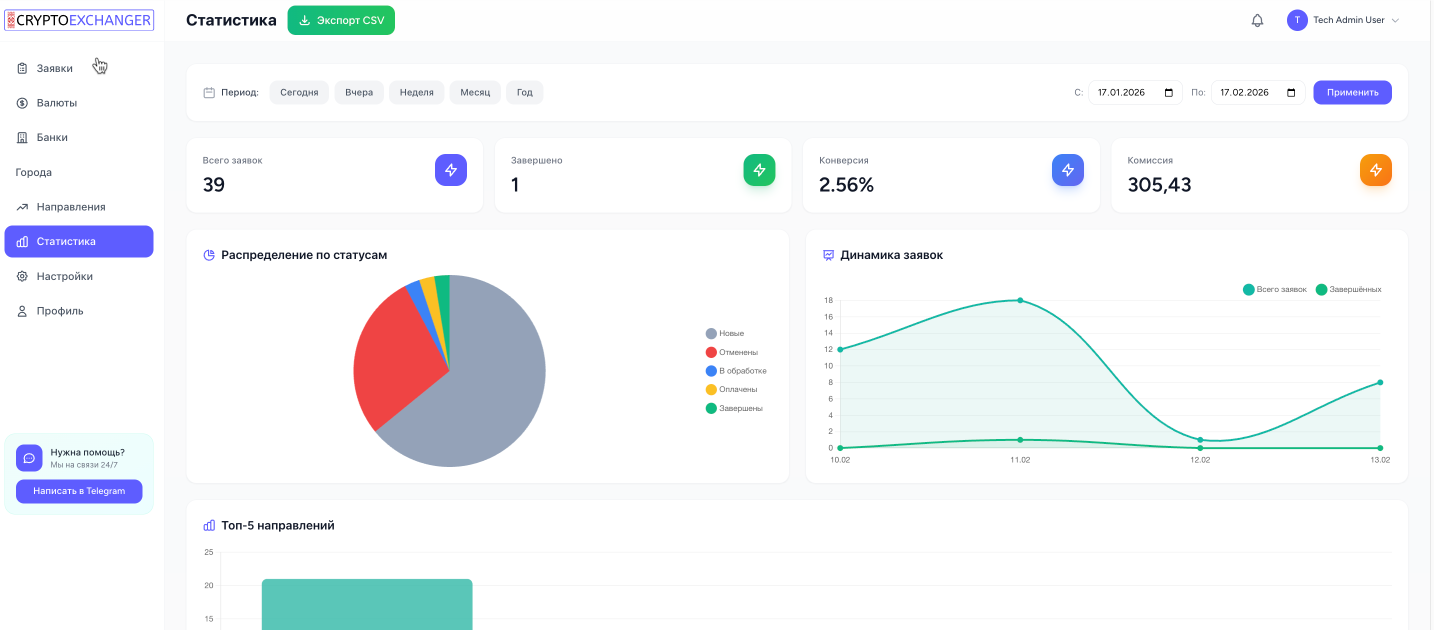Click the chat bubble help icon
1434x630 pixels.
click(29, 458)
